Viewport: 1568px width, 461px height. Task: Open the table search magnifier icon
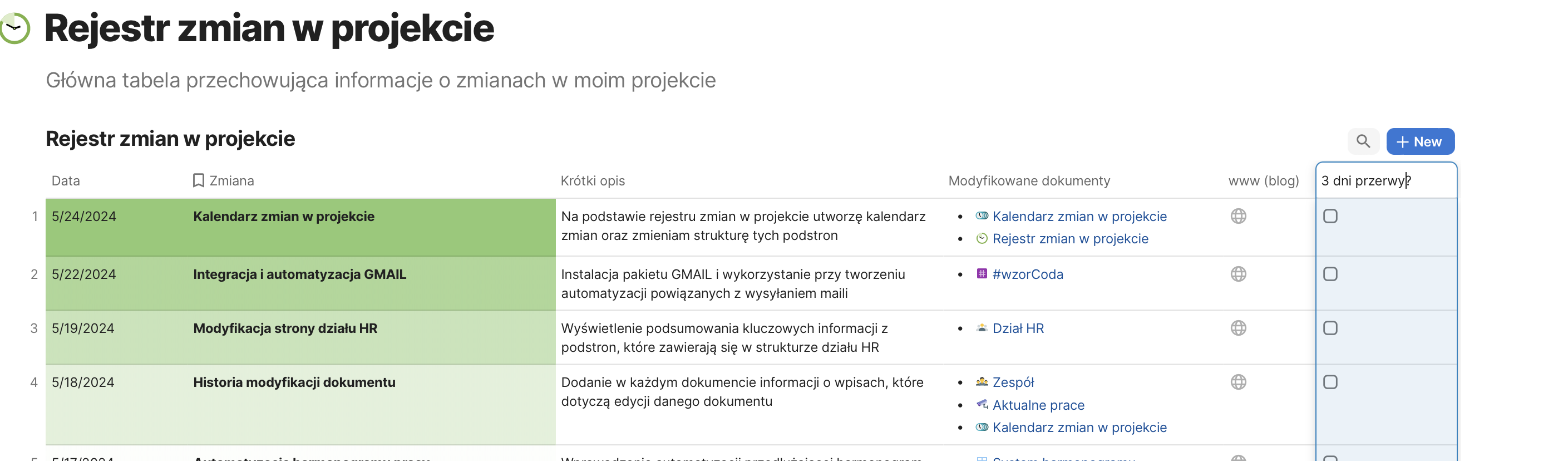tap(1363, 141)
